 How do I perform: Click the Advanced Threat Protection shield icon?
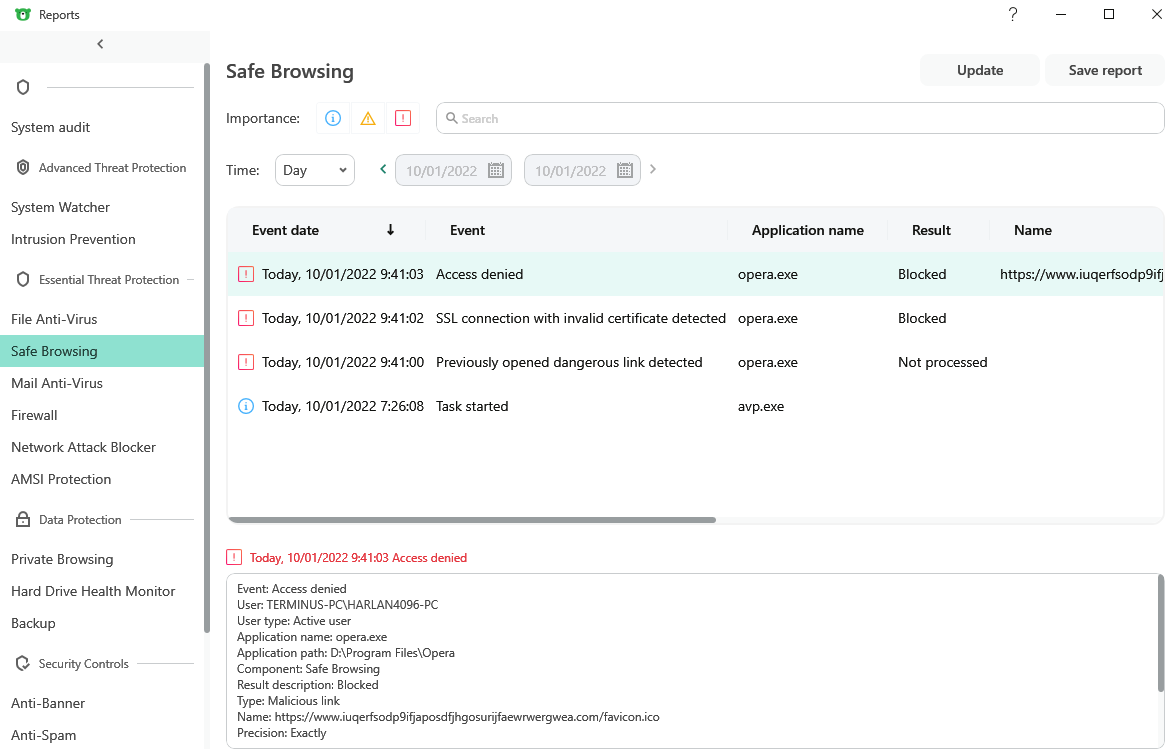23,168
